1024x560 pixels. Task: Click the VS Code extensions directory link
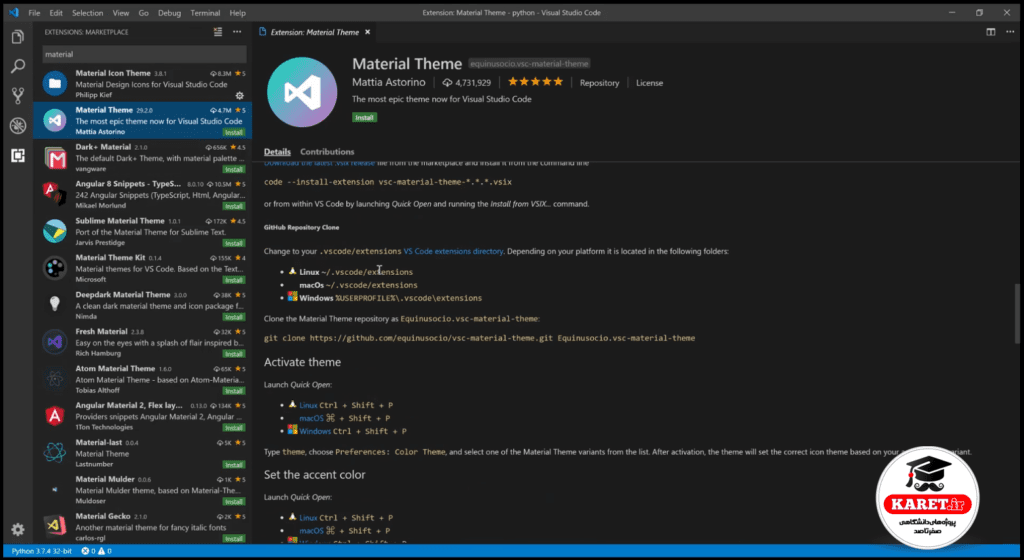point(453,251)
